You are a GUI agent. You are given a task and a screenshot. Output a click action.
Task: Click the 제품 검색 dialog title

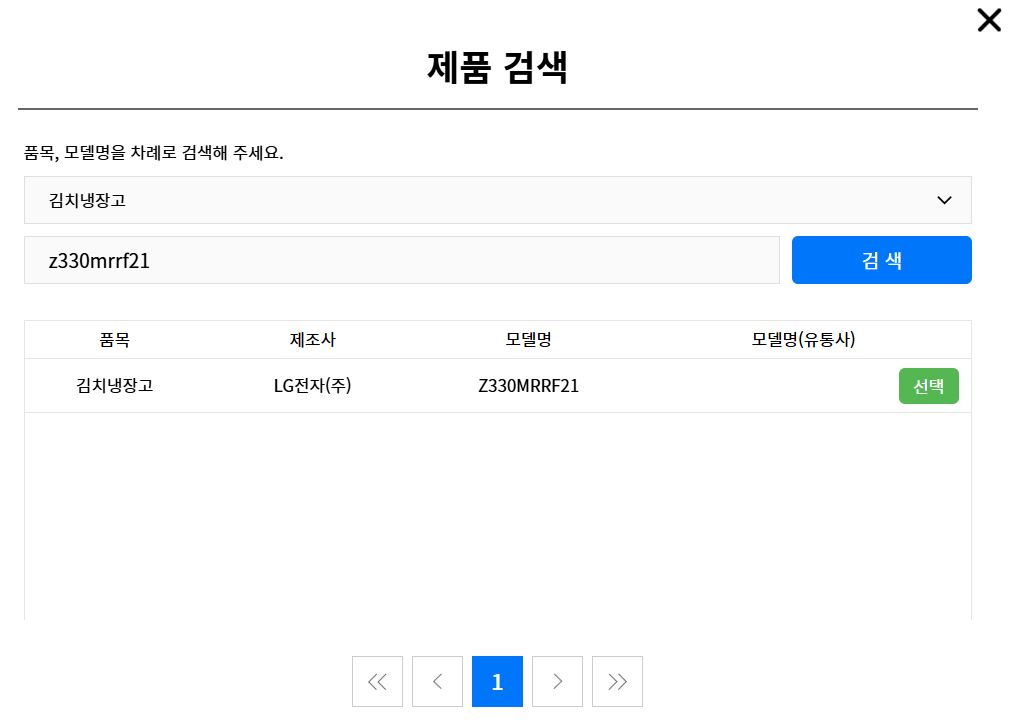(x=497, y=68)
